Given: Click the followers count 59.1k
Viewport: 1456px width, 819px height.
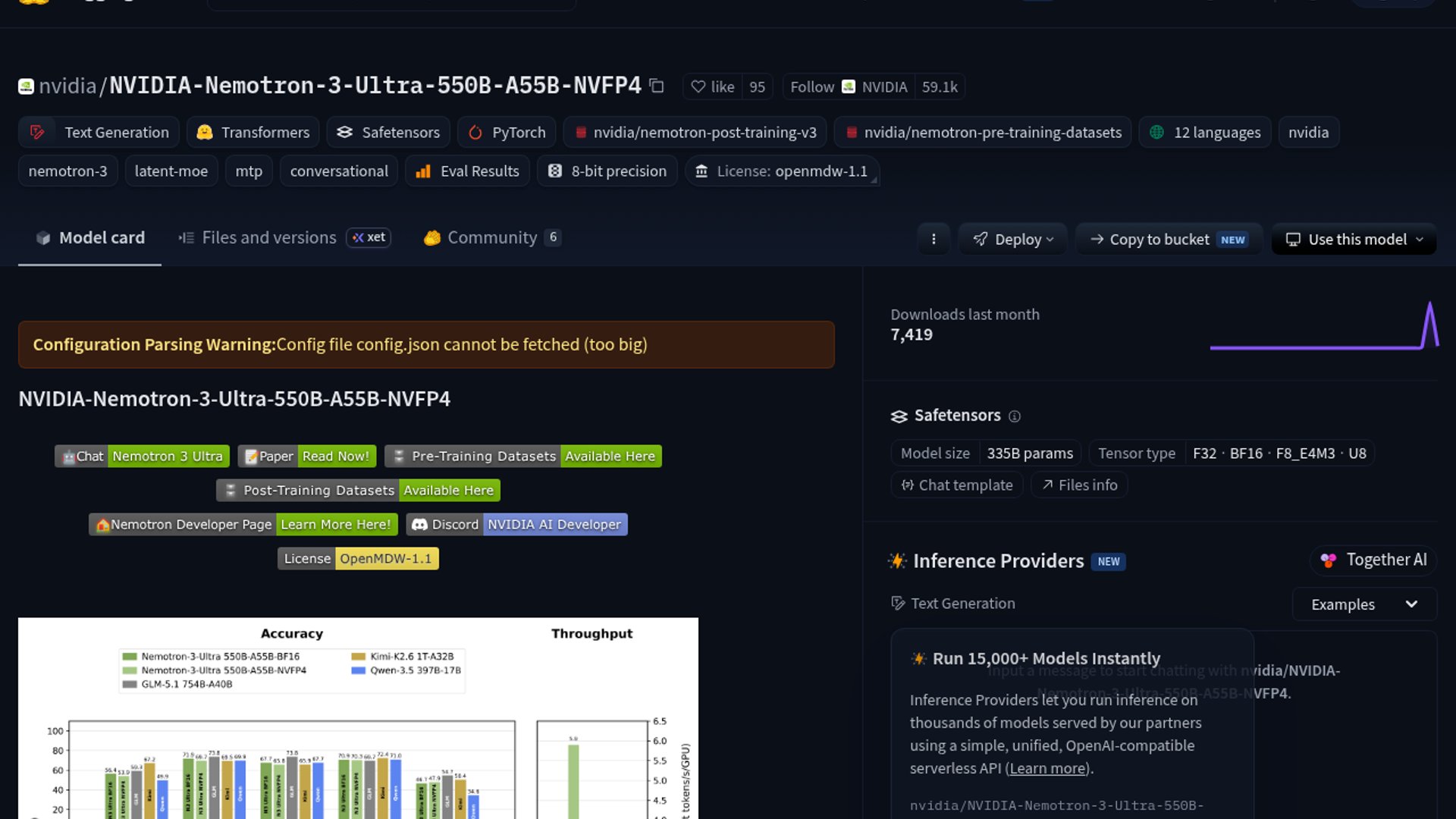Looking at the screenshot, I should (x=940, y=86).
